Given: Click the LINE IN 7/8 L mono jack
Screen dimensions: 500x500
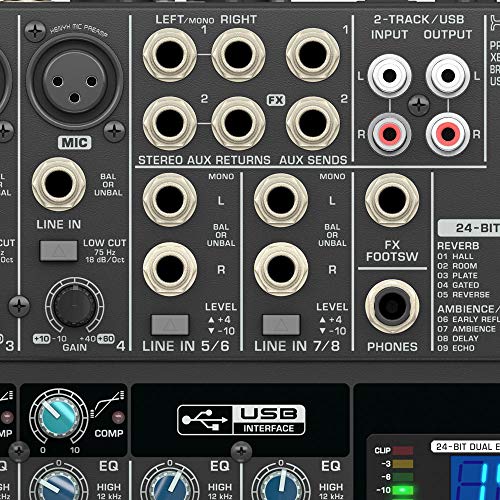Looking at the screenshot, I should click(281, 200).
